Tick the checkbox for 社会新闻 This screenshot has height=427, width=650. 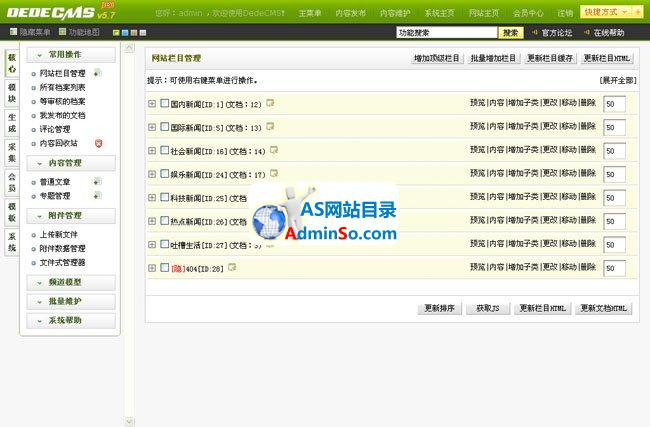(165, 150)
